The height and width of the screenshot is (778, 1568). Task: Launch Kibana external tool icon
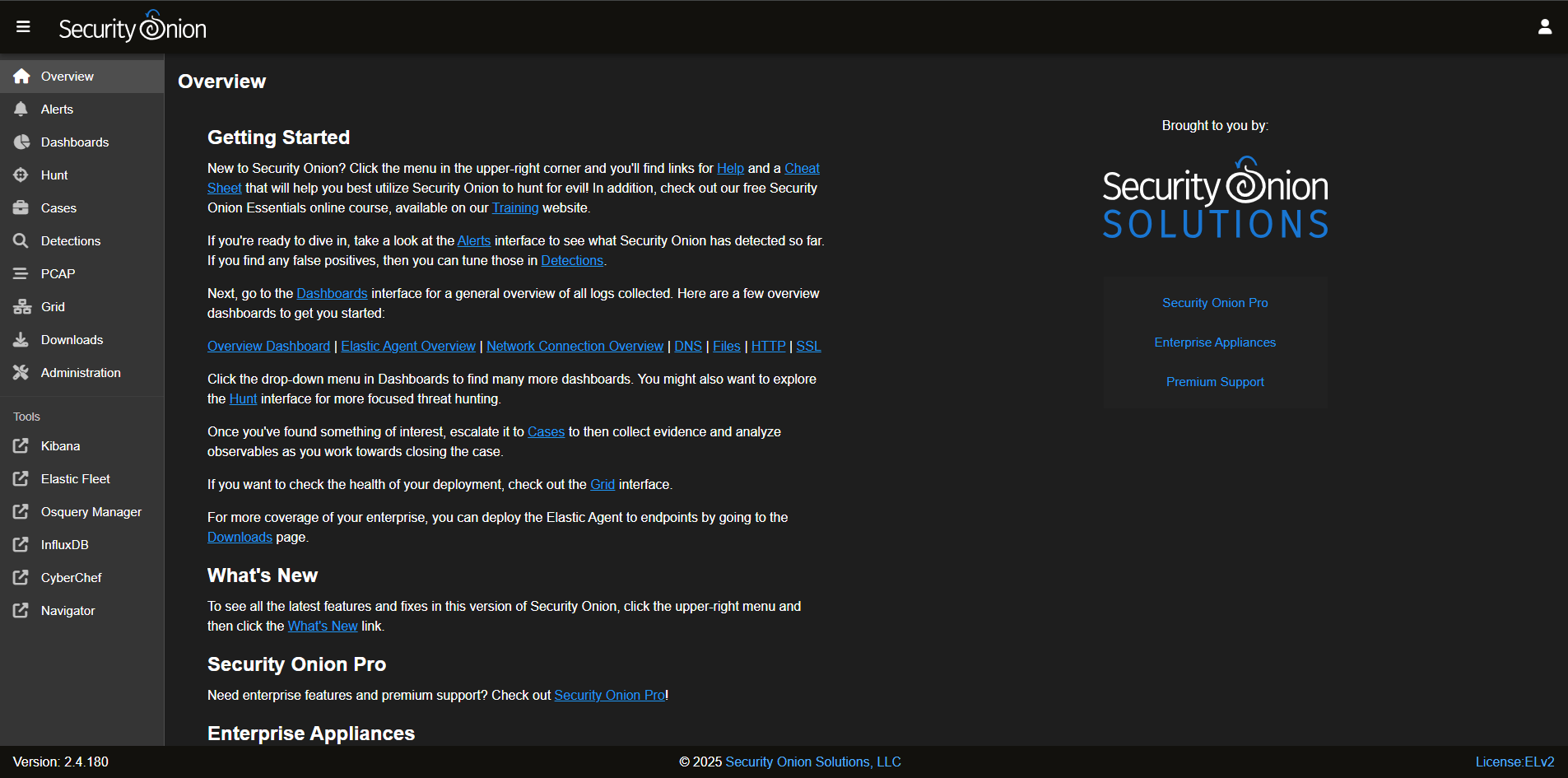pyautogui.click(x=21, y=445)
